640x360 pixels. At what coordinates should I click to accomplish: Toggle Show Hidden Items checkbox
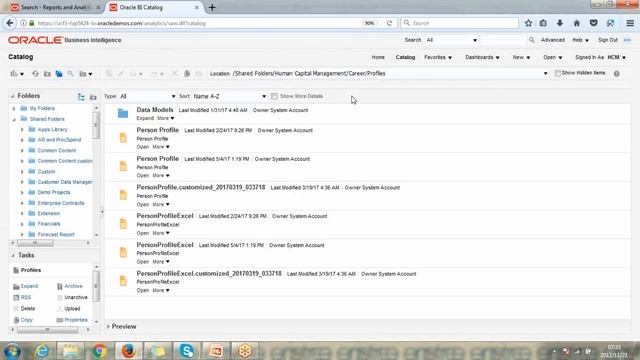(557, 73)
